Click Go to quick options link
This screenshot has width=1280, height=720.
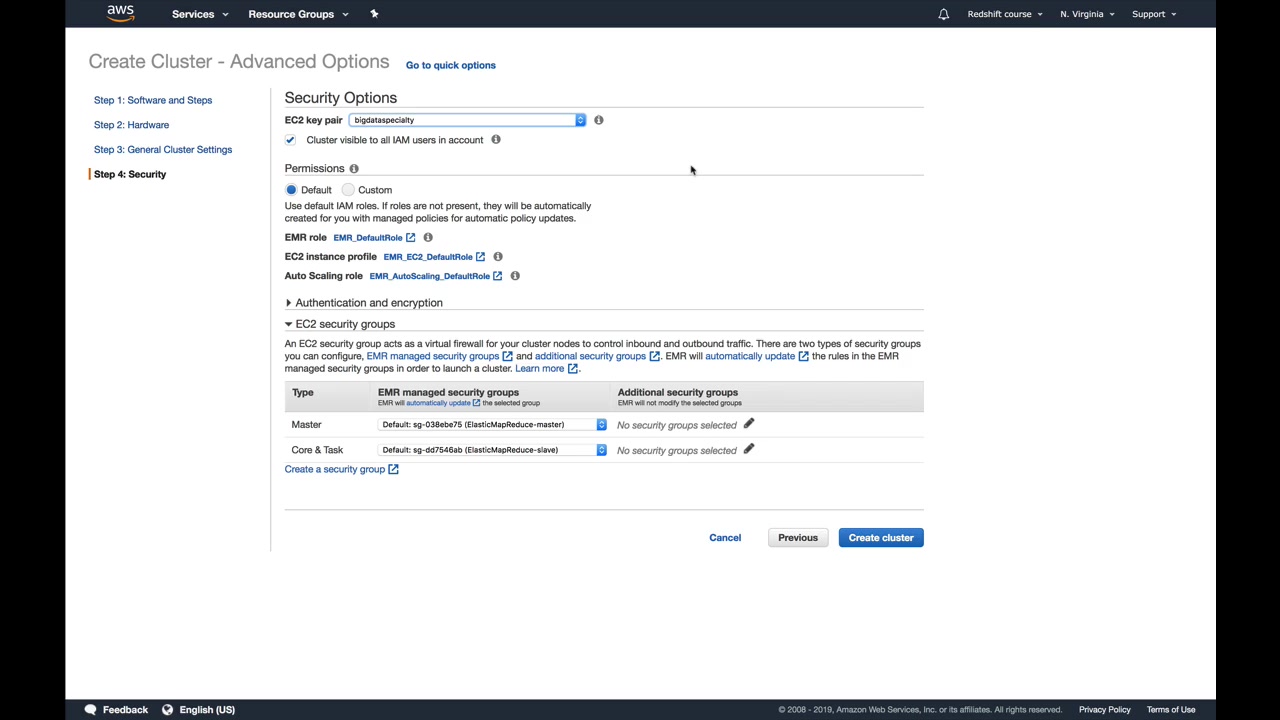coord(451,65)
